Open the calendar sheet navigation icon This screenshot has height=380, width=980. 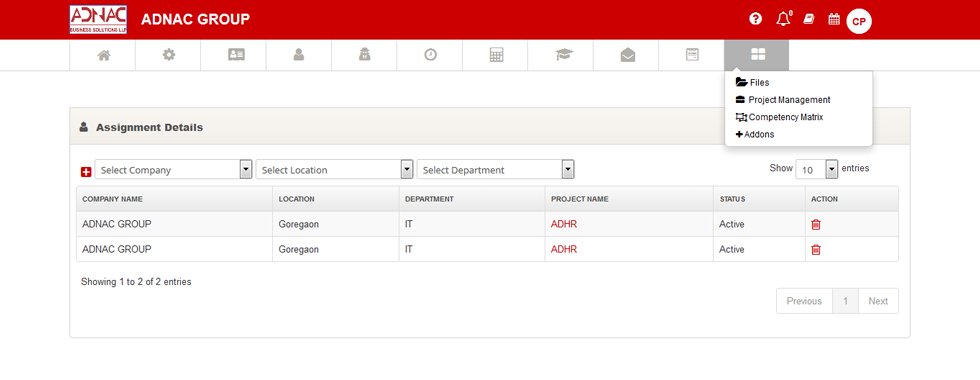pos(692,55)
